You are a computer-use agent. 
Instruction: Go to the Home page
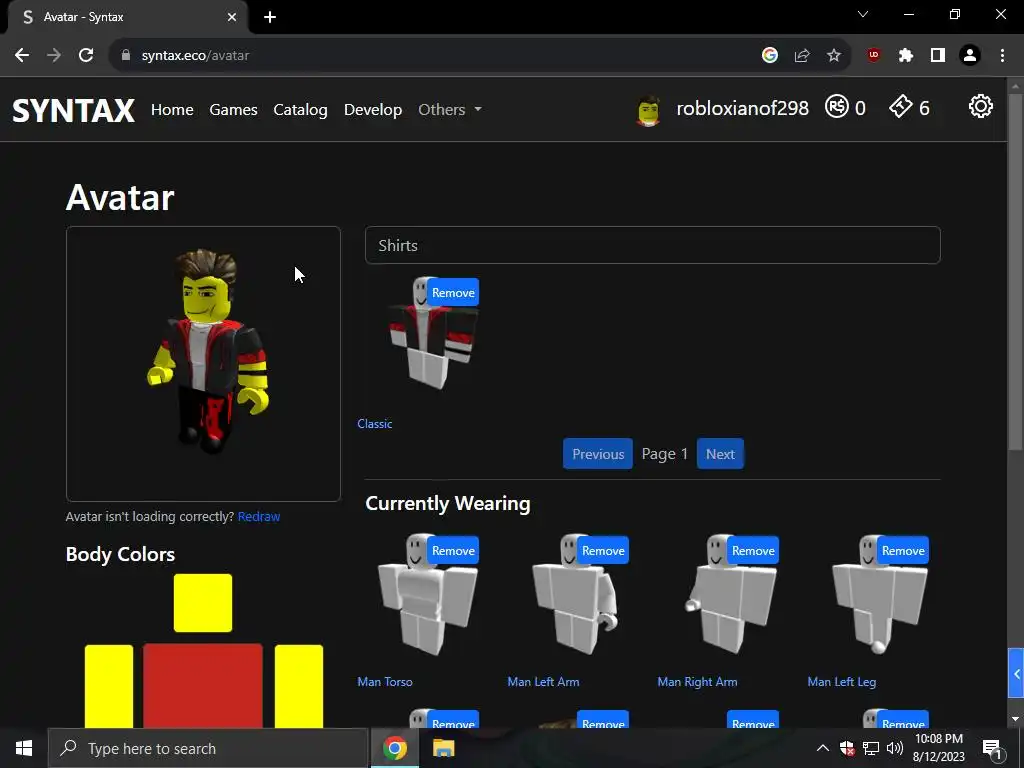click(172, 110)
